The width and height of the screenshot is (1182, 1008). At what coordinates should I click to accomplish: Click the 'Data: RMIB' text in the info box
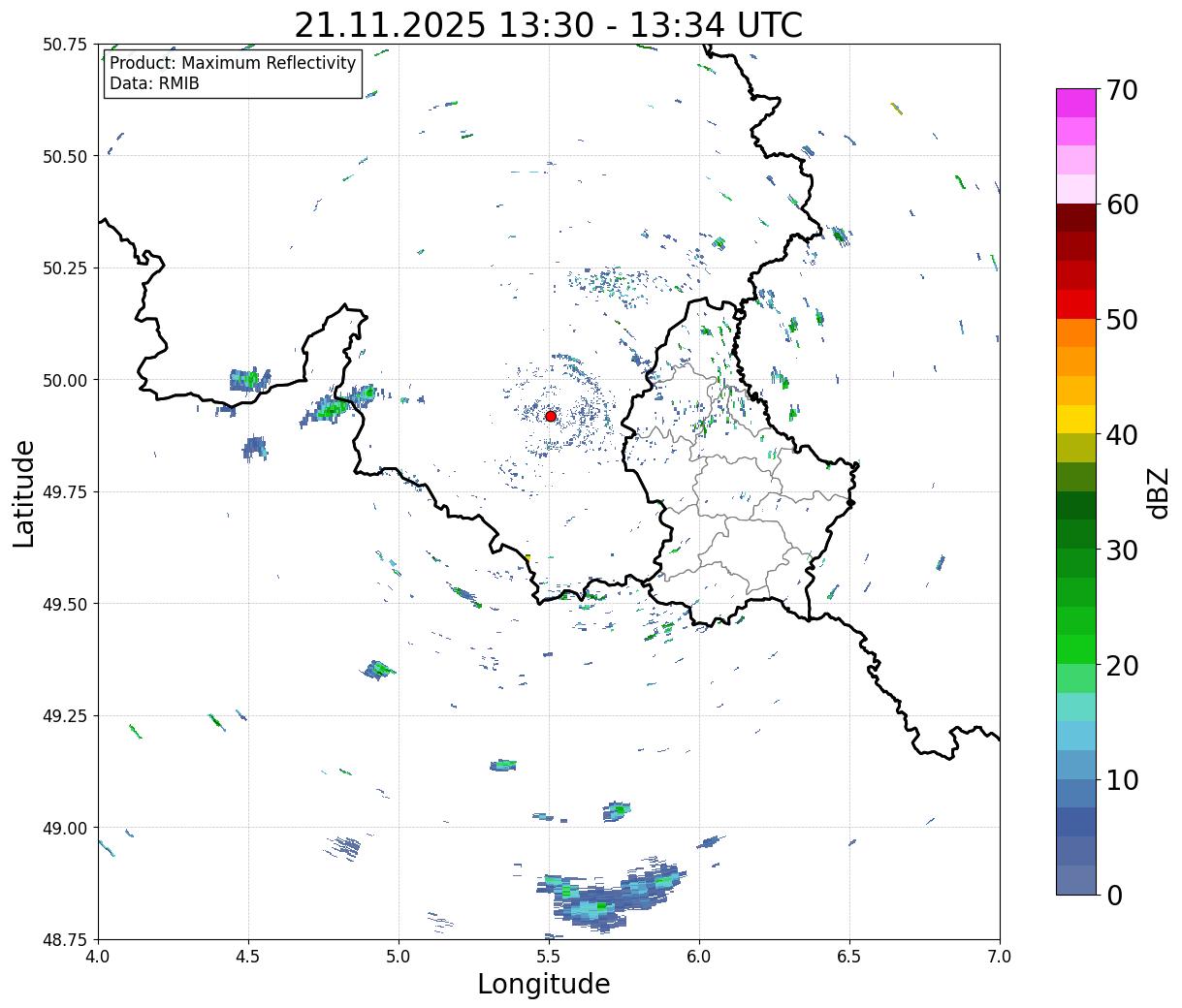[x=154, y=84]
